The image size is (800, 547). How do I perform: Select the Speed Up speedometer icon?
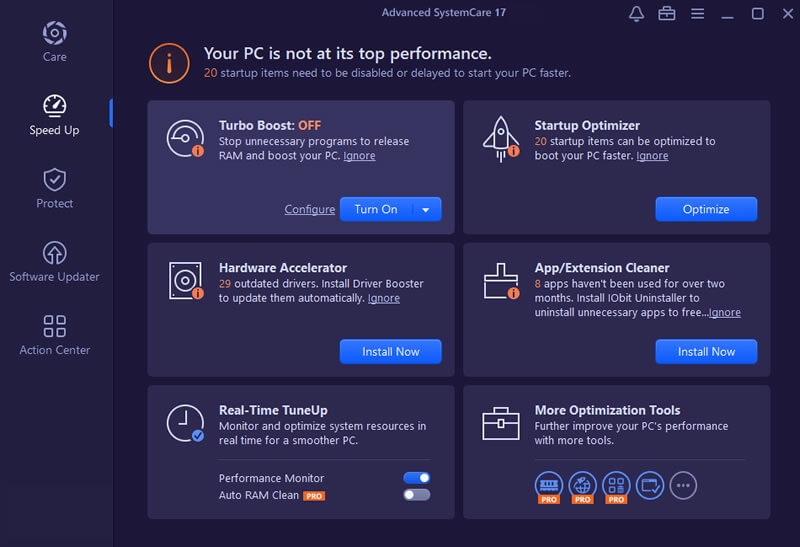click(55, 106)
